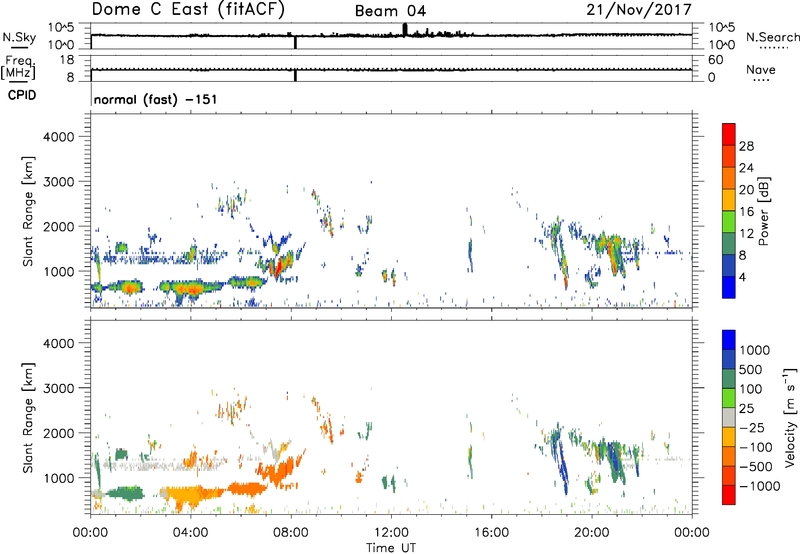Click the "10^5" tick beside the N.Sky label
The image size is (800, 554).
(x=61, y=28)
